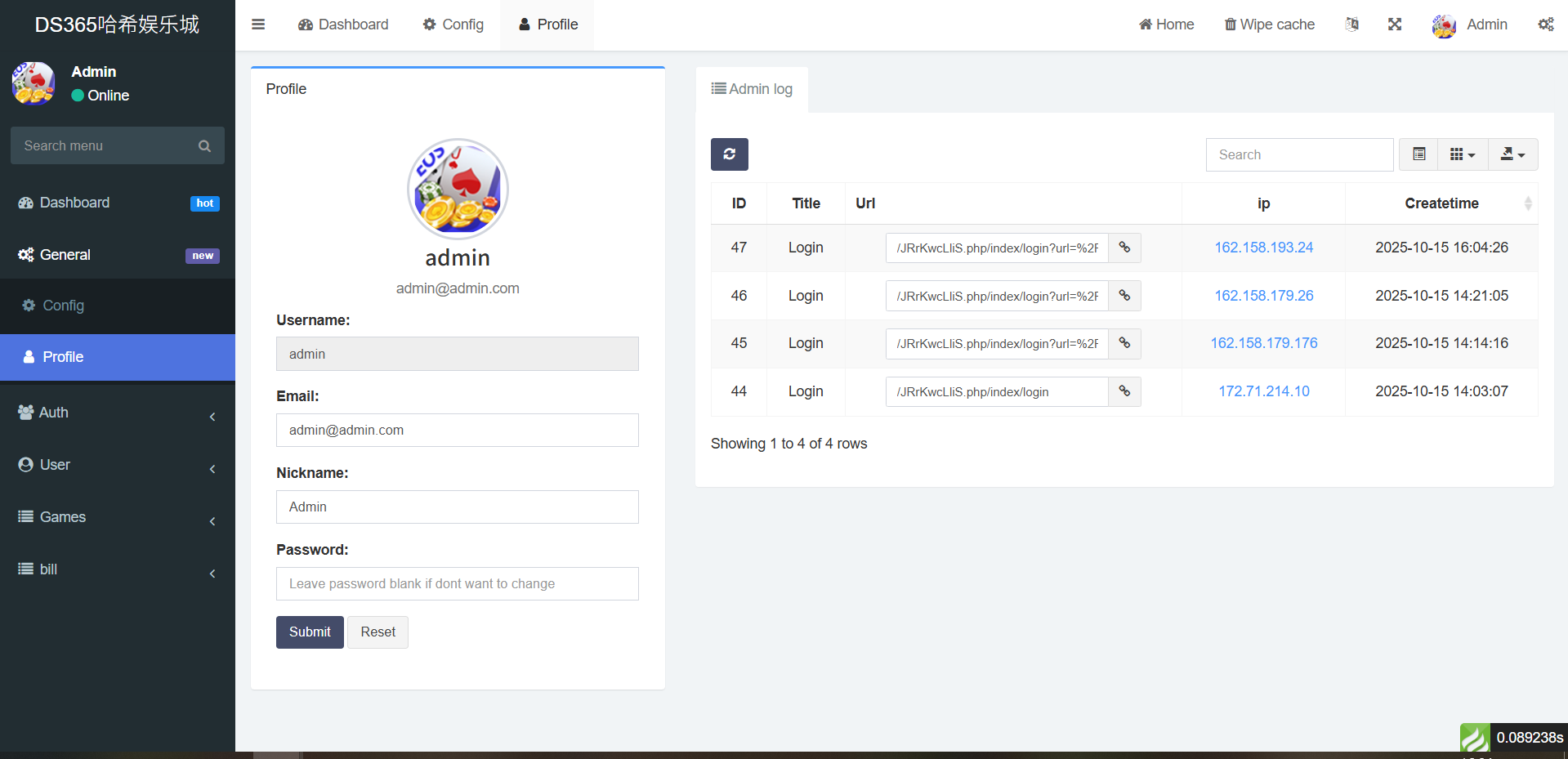
Task: Expand the Games sidebar menu
Action: click(118, 517)
